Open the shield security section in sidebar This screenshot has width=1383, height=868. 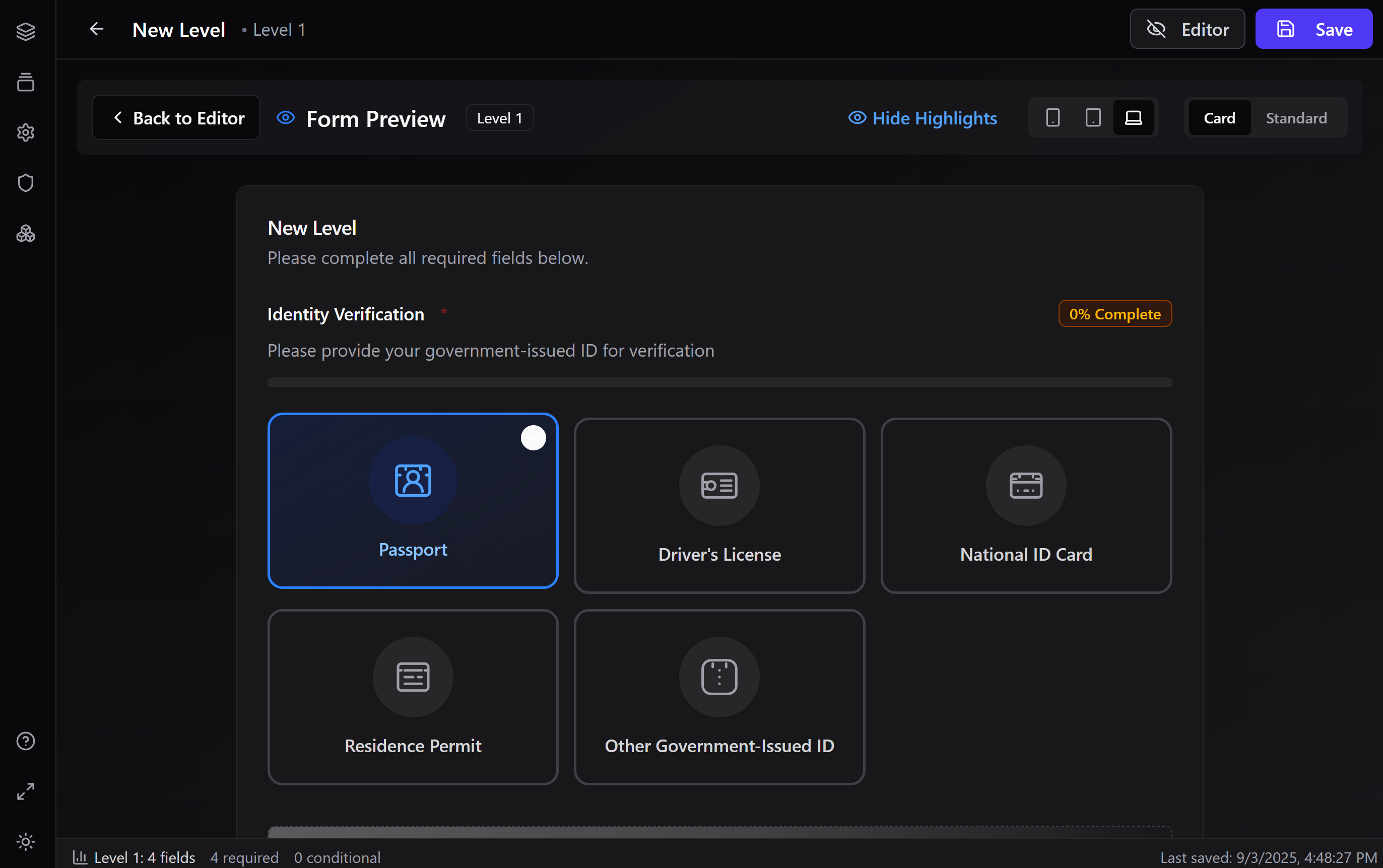(26, 182)
